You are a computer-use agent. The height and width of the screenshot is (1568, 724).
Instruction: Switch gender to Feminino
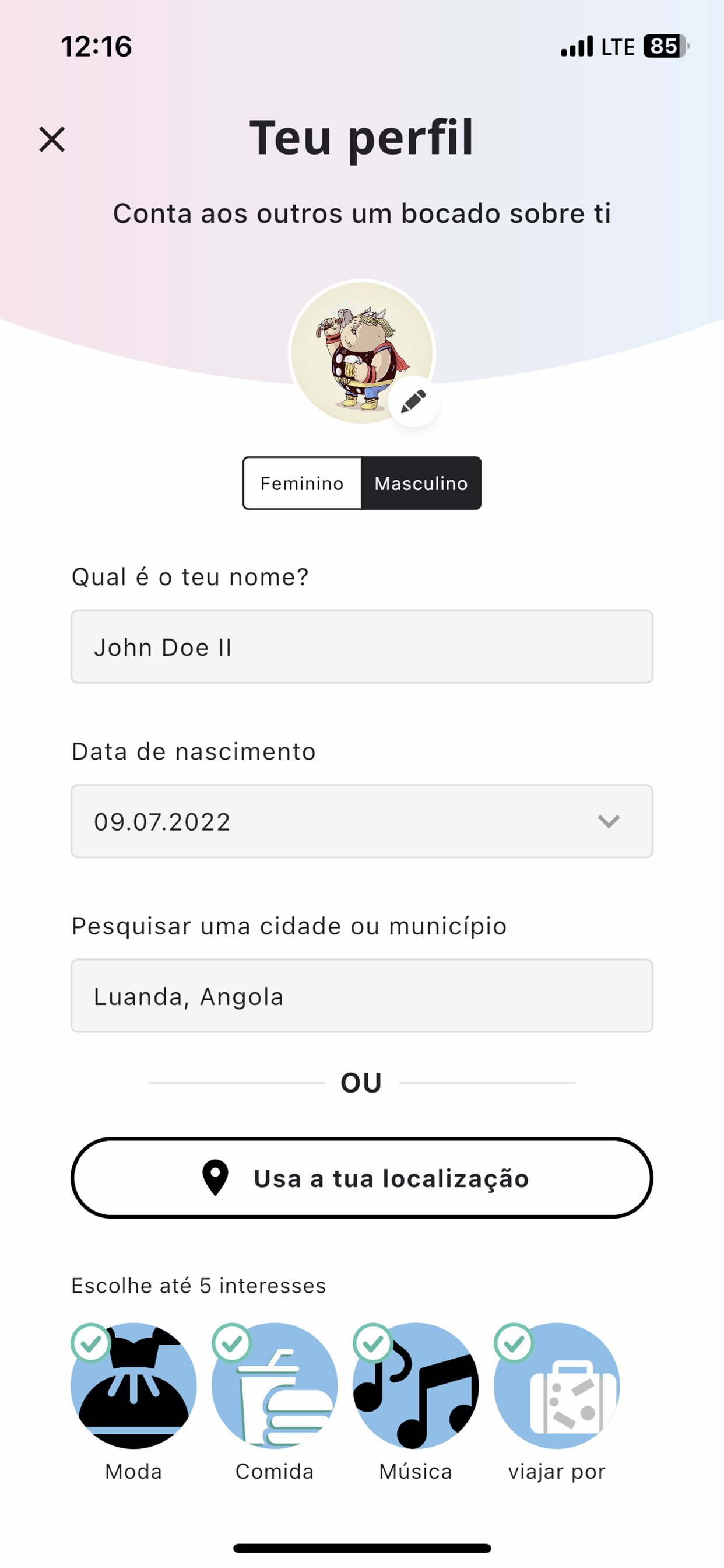pos(302,484)
